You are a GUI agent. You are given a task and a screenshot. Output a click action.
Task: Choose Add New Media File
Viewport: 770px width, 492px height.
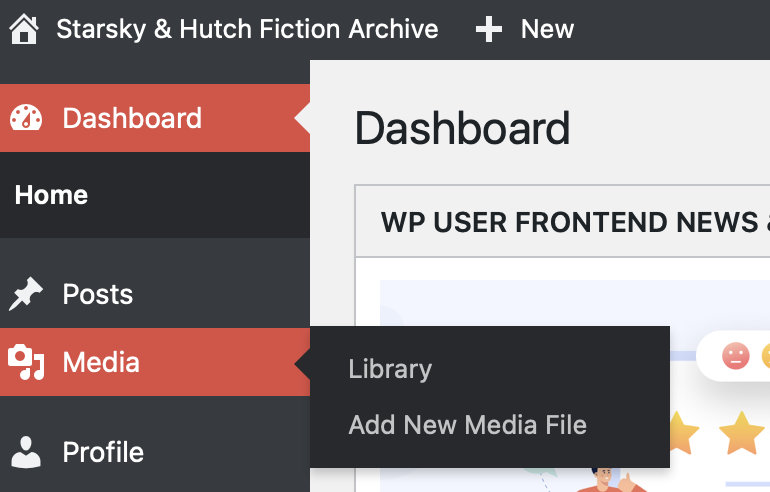tap(468, 425)
